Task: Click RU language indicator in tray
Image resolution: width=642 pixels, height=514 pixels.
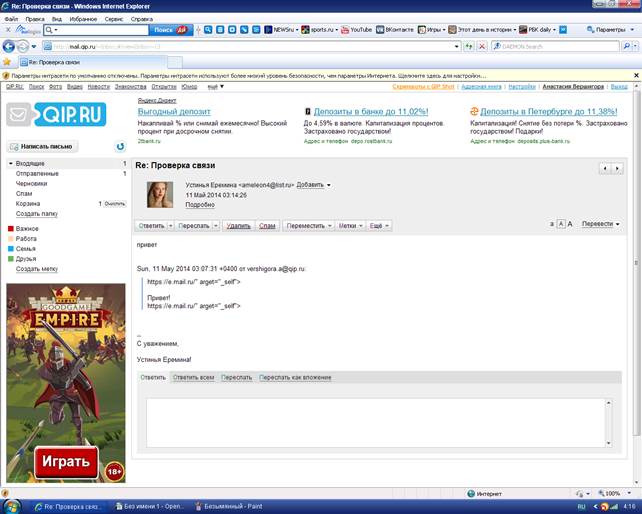Action: pos(581,507)
